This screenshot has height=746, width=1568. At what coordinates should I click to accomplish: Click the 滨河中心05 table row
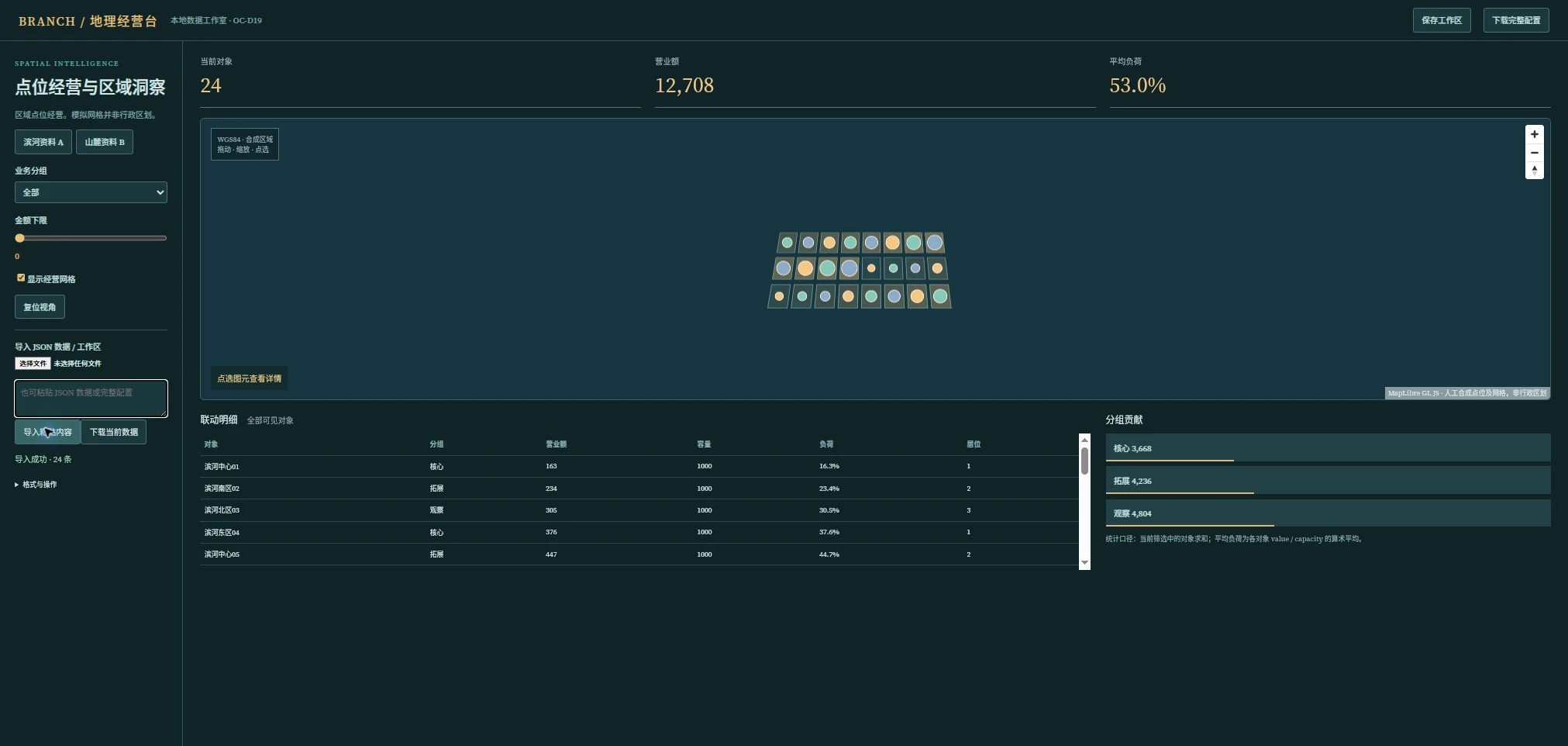pos(639,554)
